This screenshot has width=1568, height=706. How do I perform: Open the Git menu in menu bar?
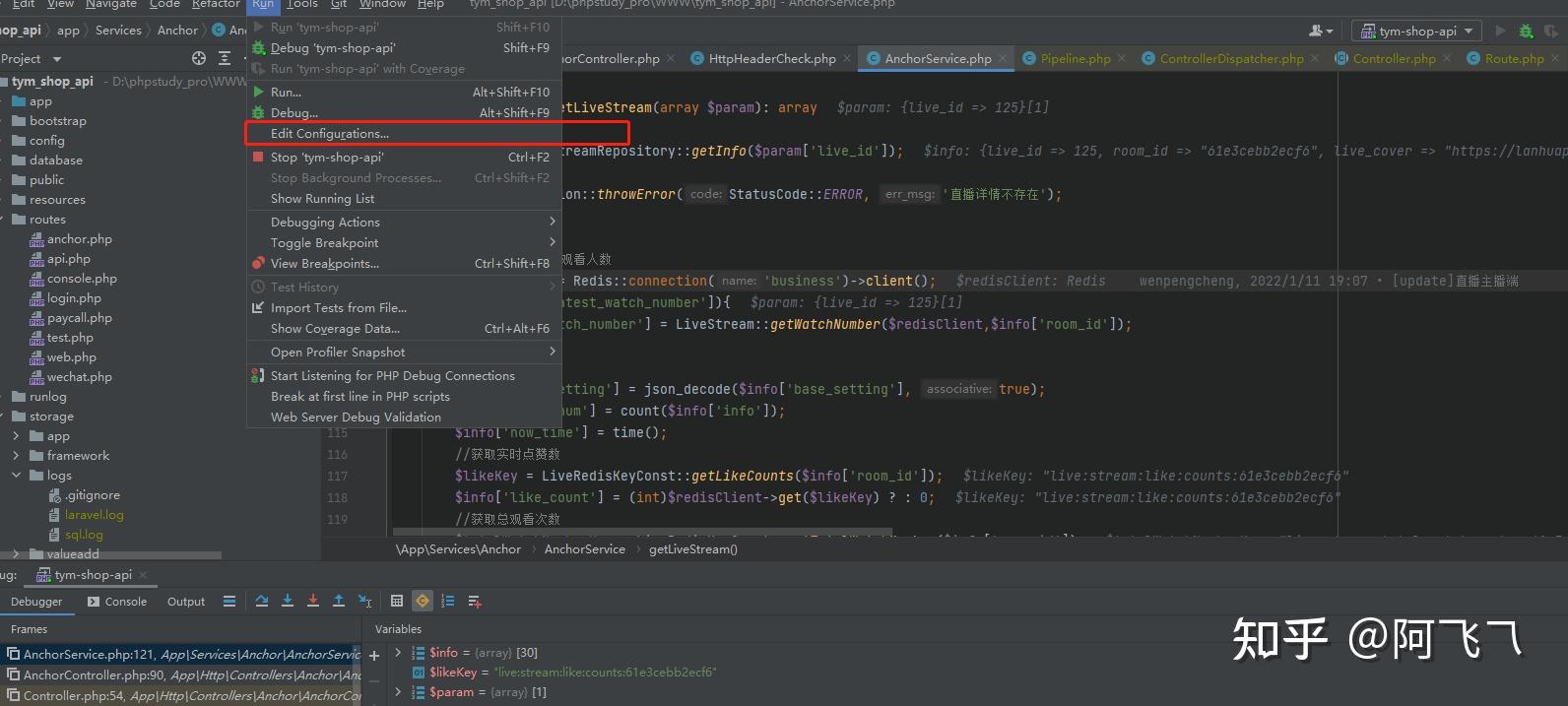[x=338, y=4]
